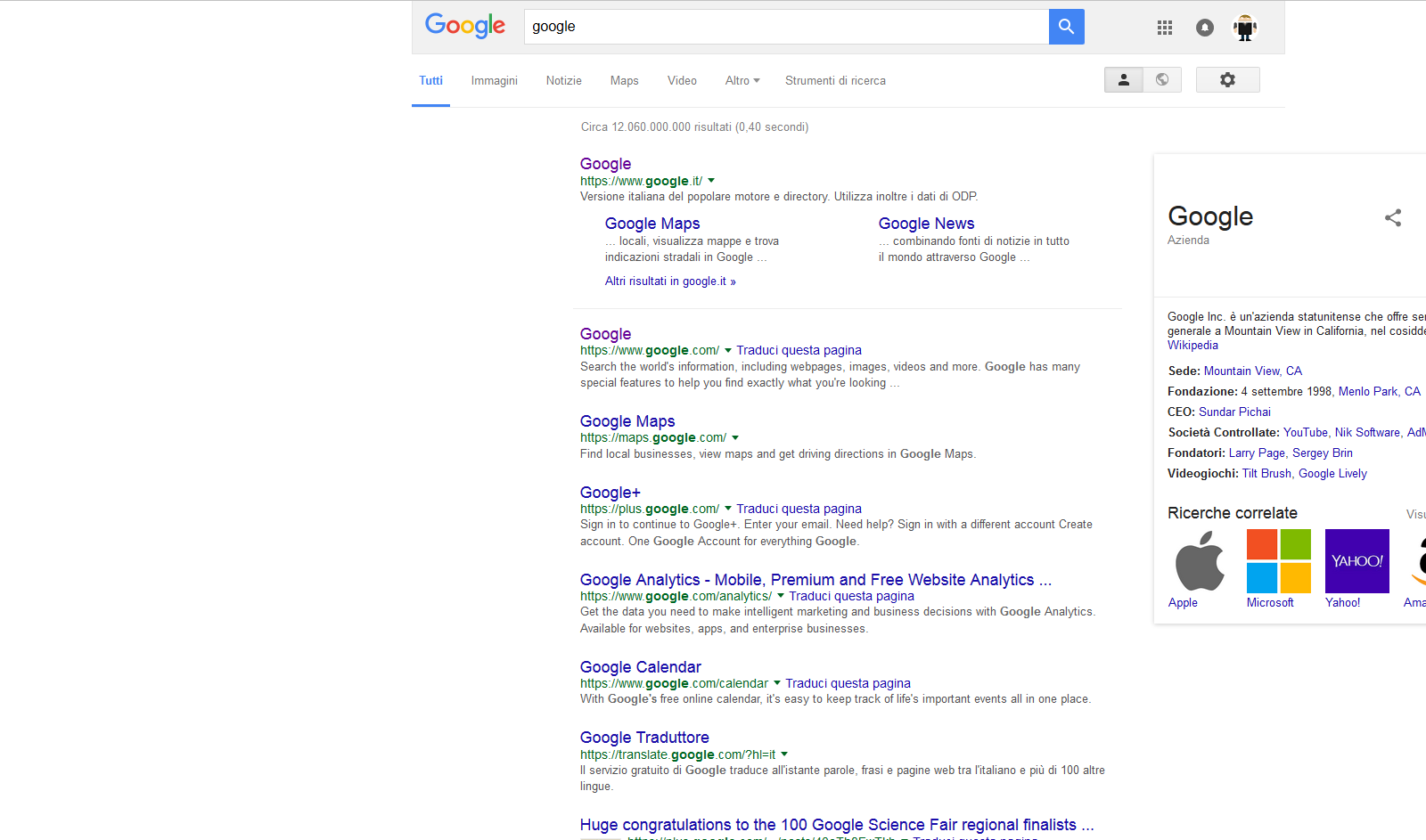Click the Google logo
This screenshot has height=840, width=1426.
pyautogui.click(x=464, y=26)
